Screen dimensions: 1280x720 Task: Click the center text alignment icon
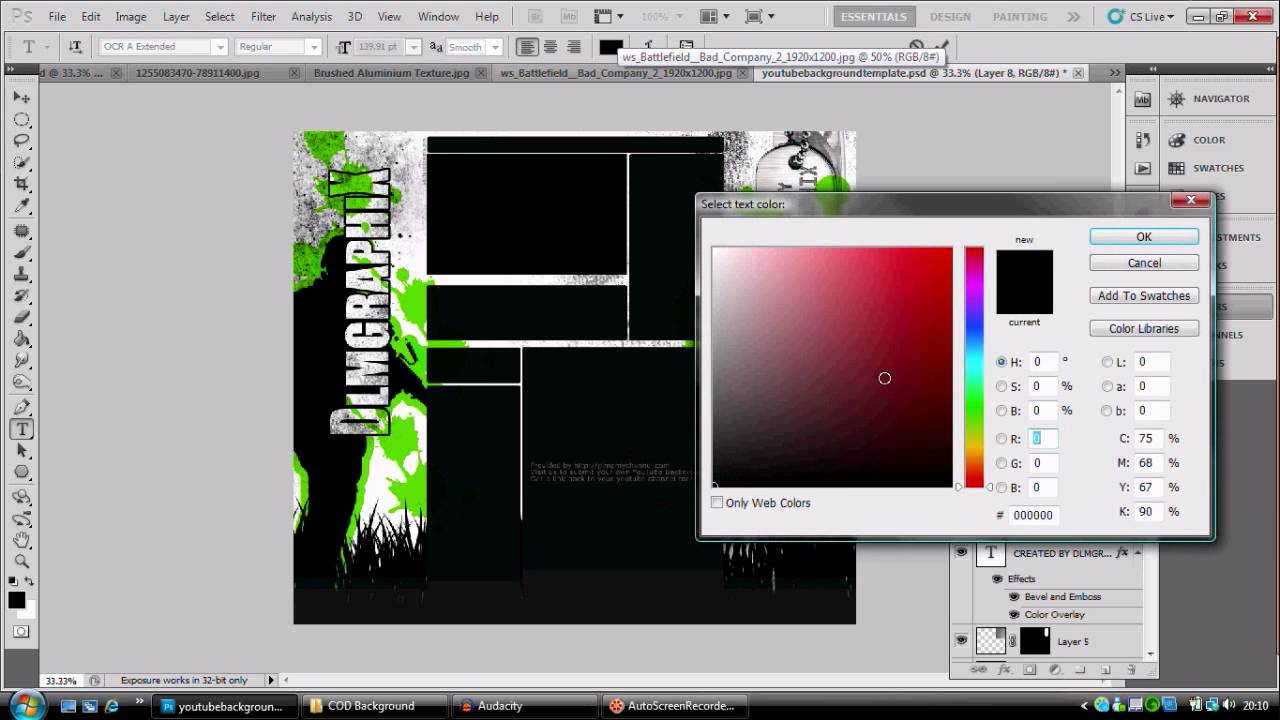pyautogui.click(x=551, y=47)
